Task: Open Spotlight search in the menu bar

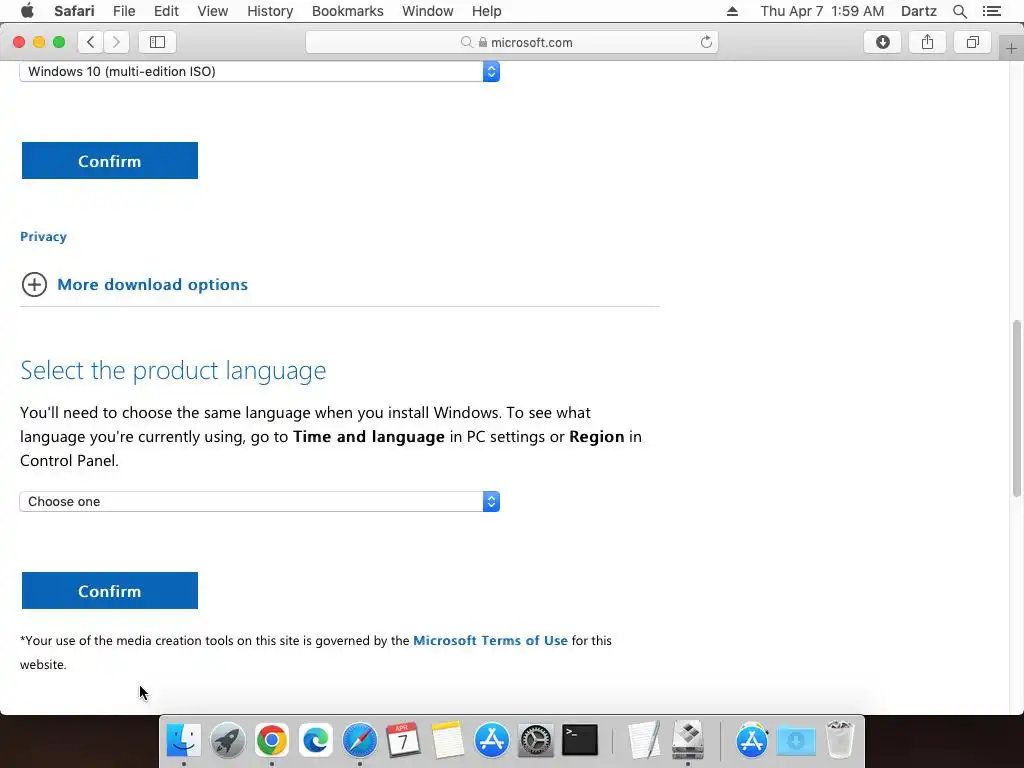Action: pos(959,11)
